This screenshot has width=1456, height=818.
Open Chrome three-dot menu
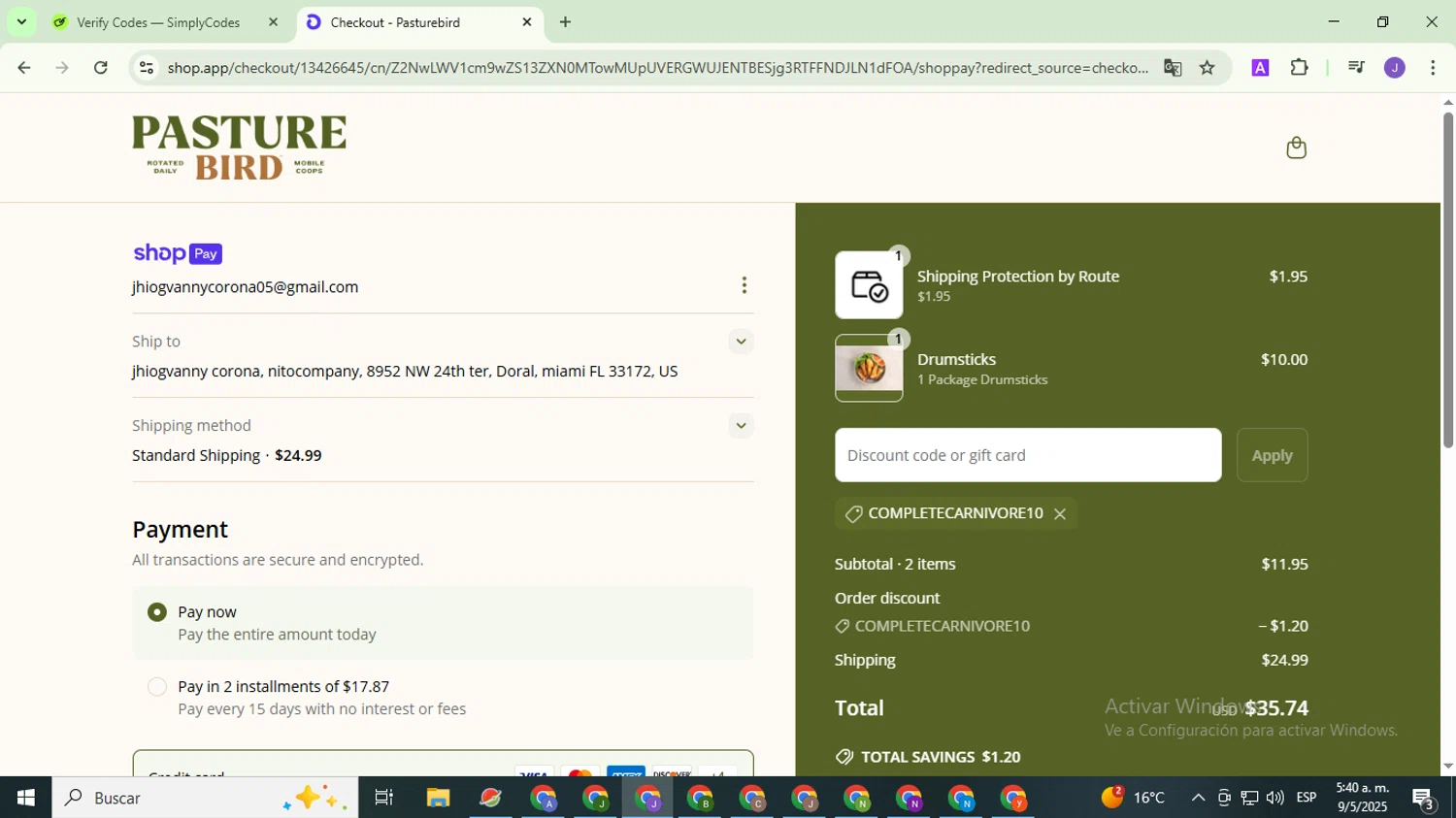(1433, 68)
